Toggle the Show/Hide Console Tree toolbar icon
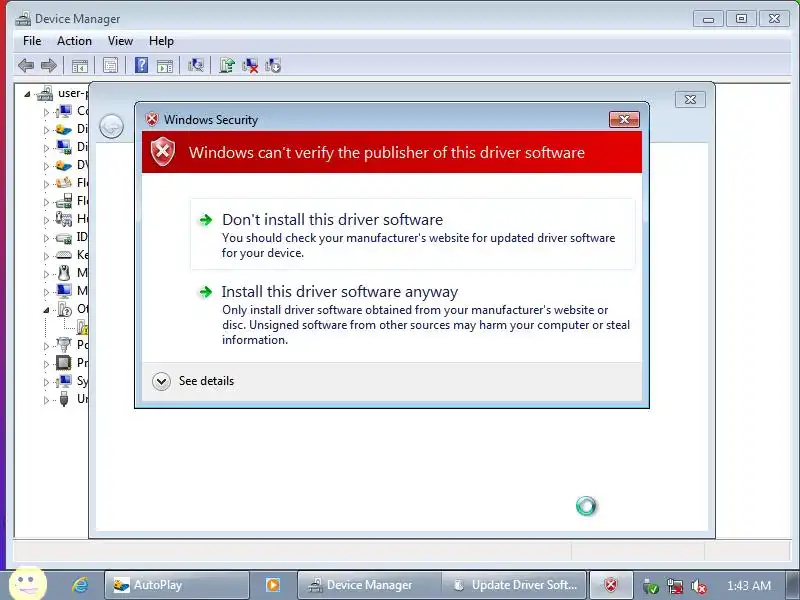Image resolution: width=800 pixels, height=600 pixels. click(80, 66)
